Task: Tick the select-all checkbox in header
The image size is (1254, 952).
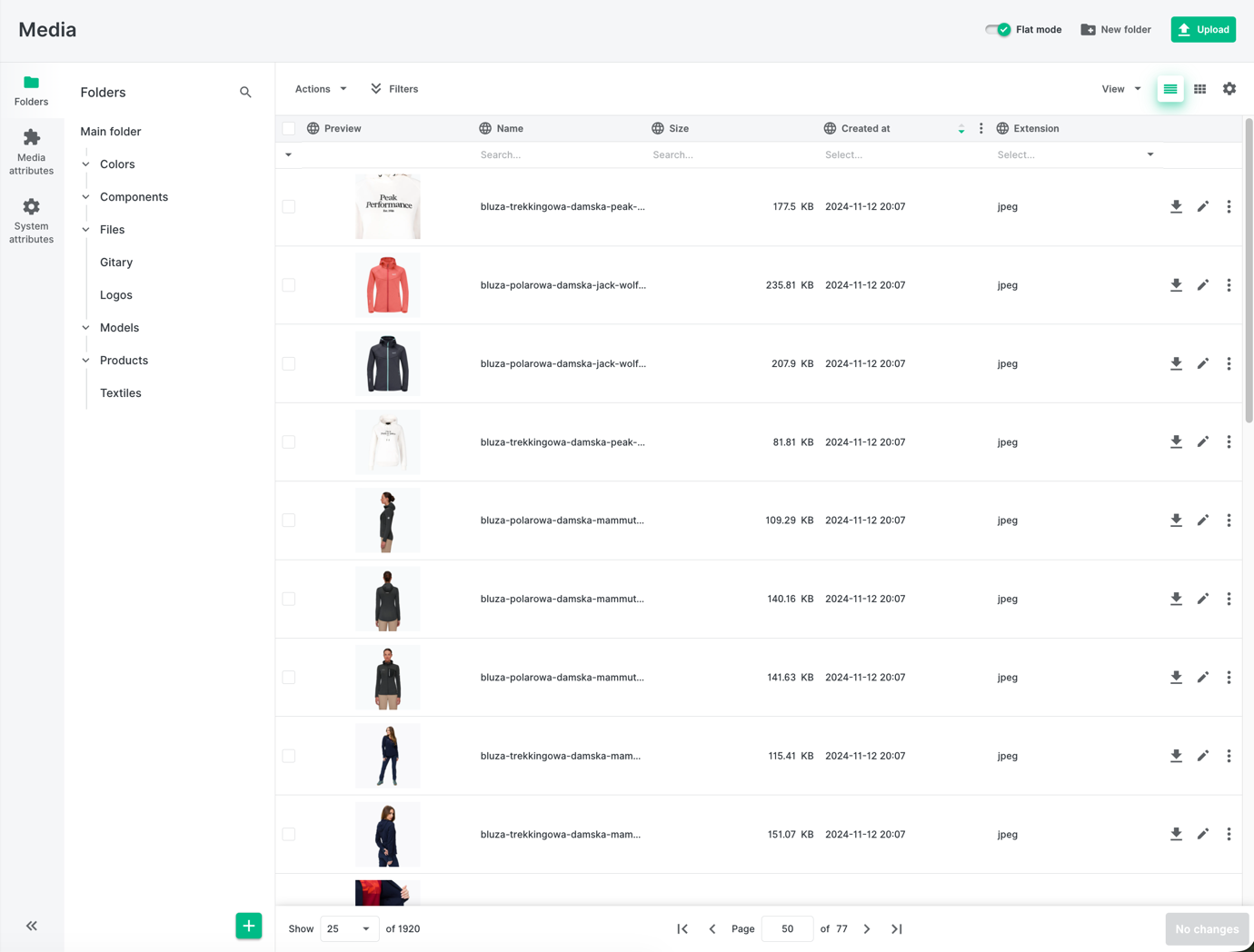Action: coord(289,129)
